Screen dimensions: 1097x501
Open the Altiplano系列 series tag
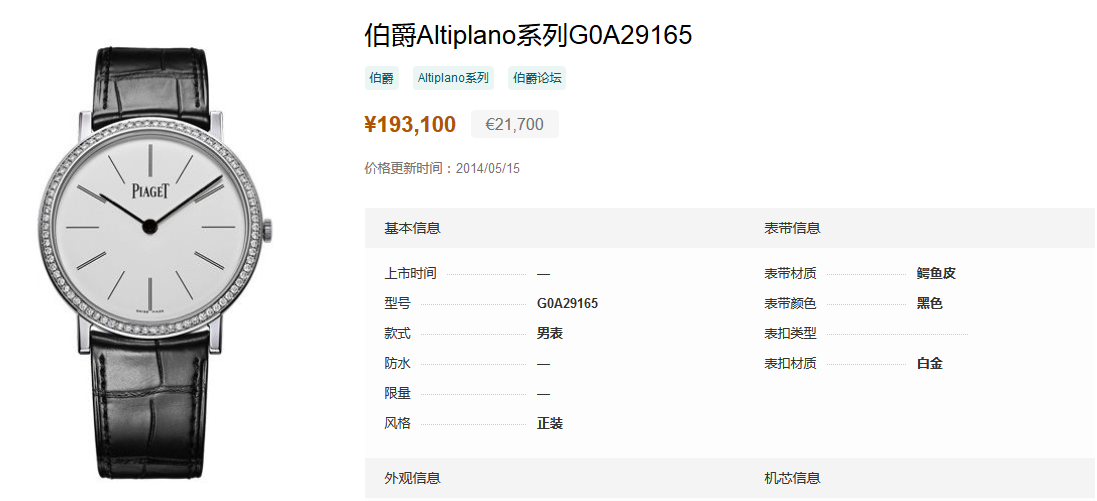pyautogui.click(x=453, y=78)
